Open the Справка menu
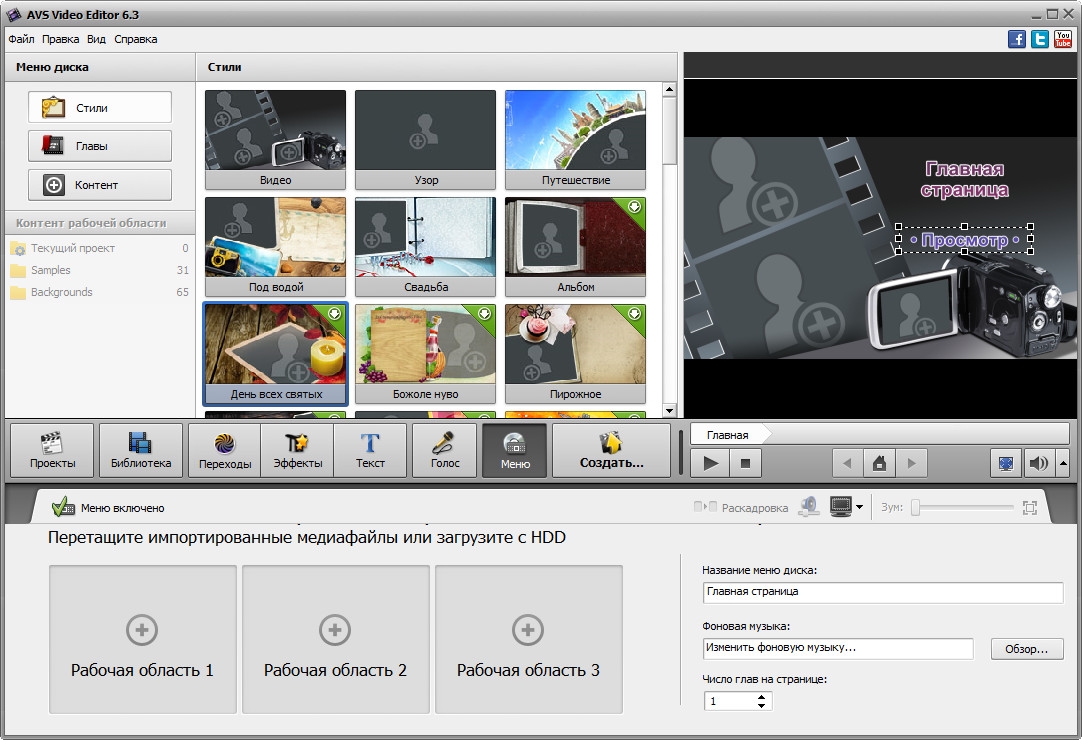The height and width of the screenshot is (740, 1082). pyautogui.click(x=135, y=39)
